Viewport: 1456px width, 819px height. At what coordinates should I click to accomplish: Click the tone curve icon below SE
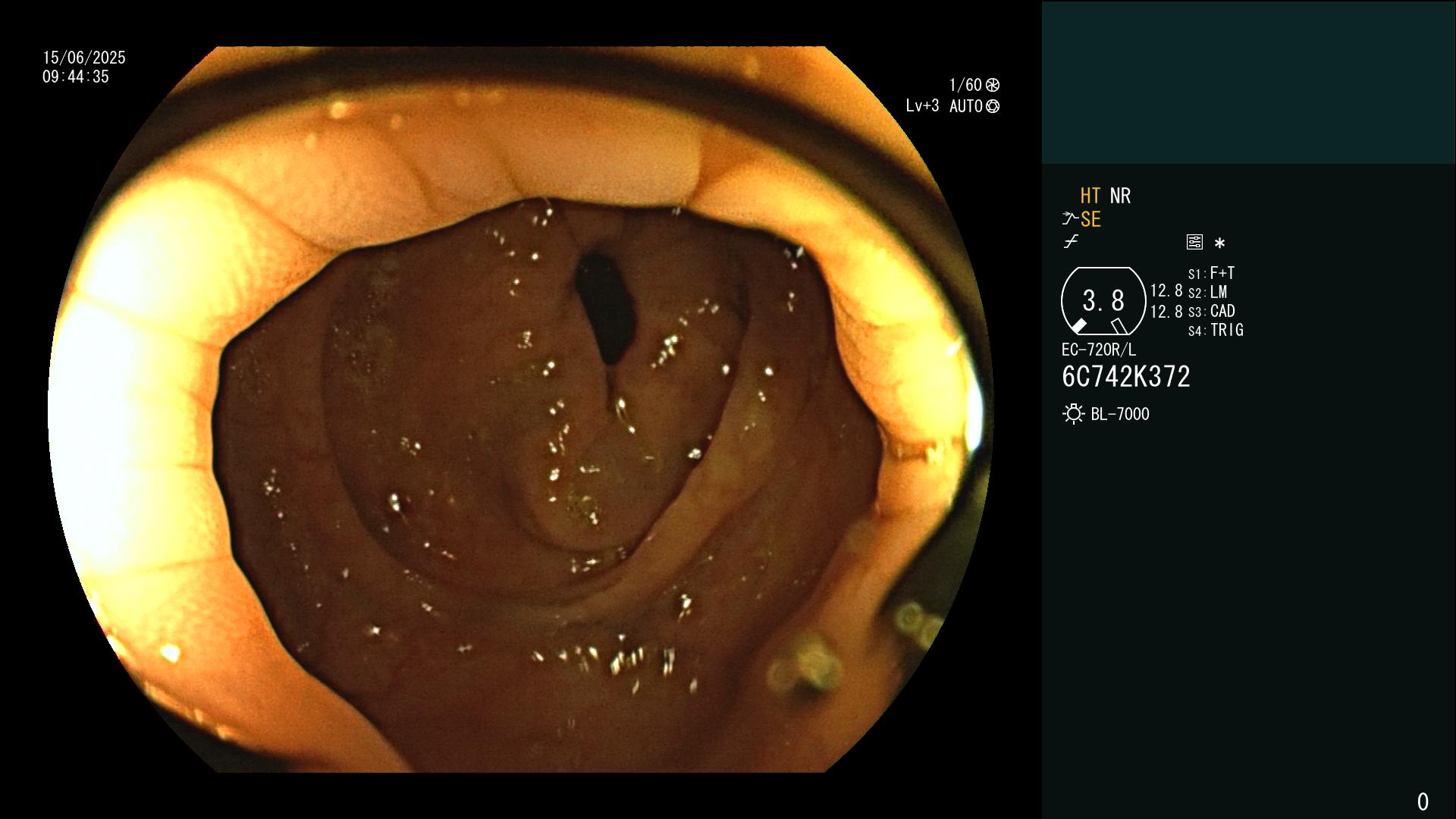point(1071,242)
